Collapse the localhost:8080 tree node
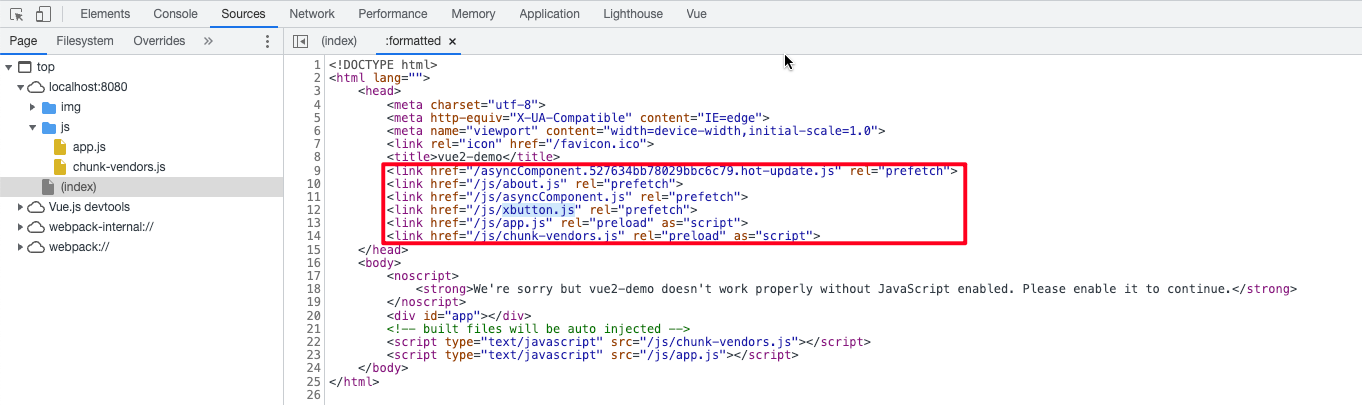Image resolution: width=1362 pixels, height=405 pixels. tap(20, 87)
